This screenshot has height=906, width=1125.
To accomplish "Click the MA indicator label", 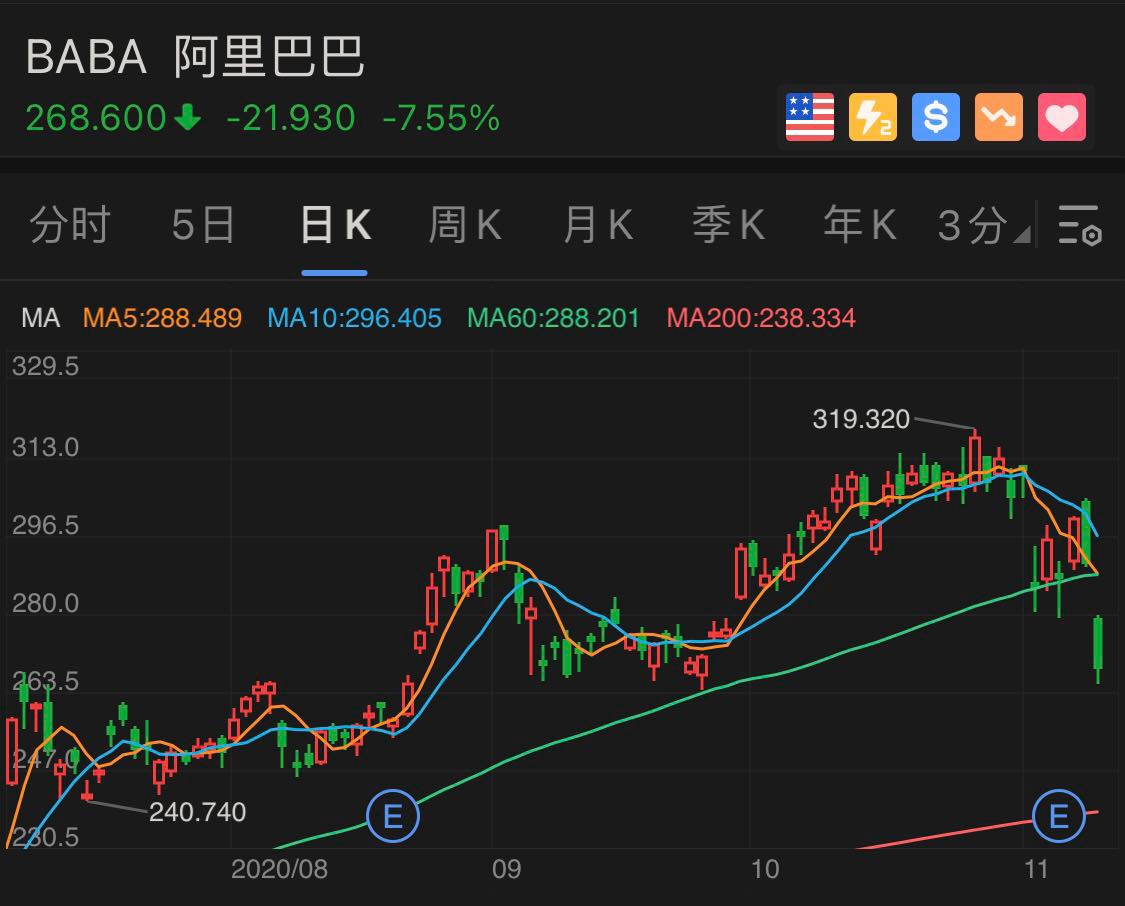I will coord(41,319).
